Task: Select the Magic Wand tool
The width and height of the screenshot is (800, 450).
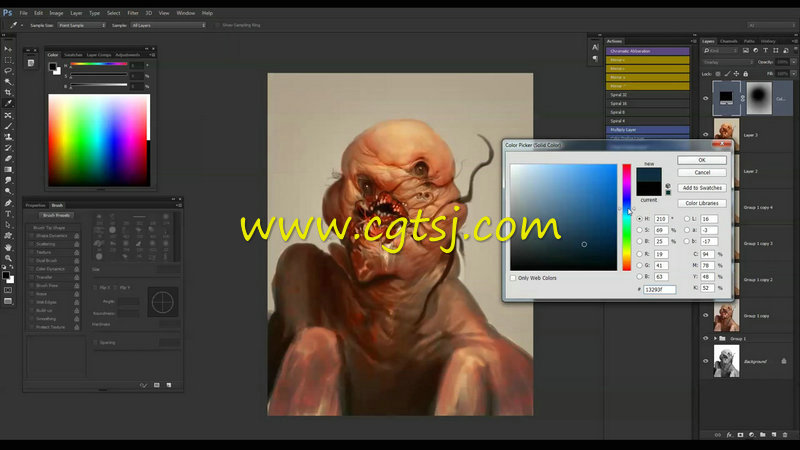Action: coord(8,82)
